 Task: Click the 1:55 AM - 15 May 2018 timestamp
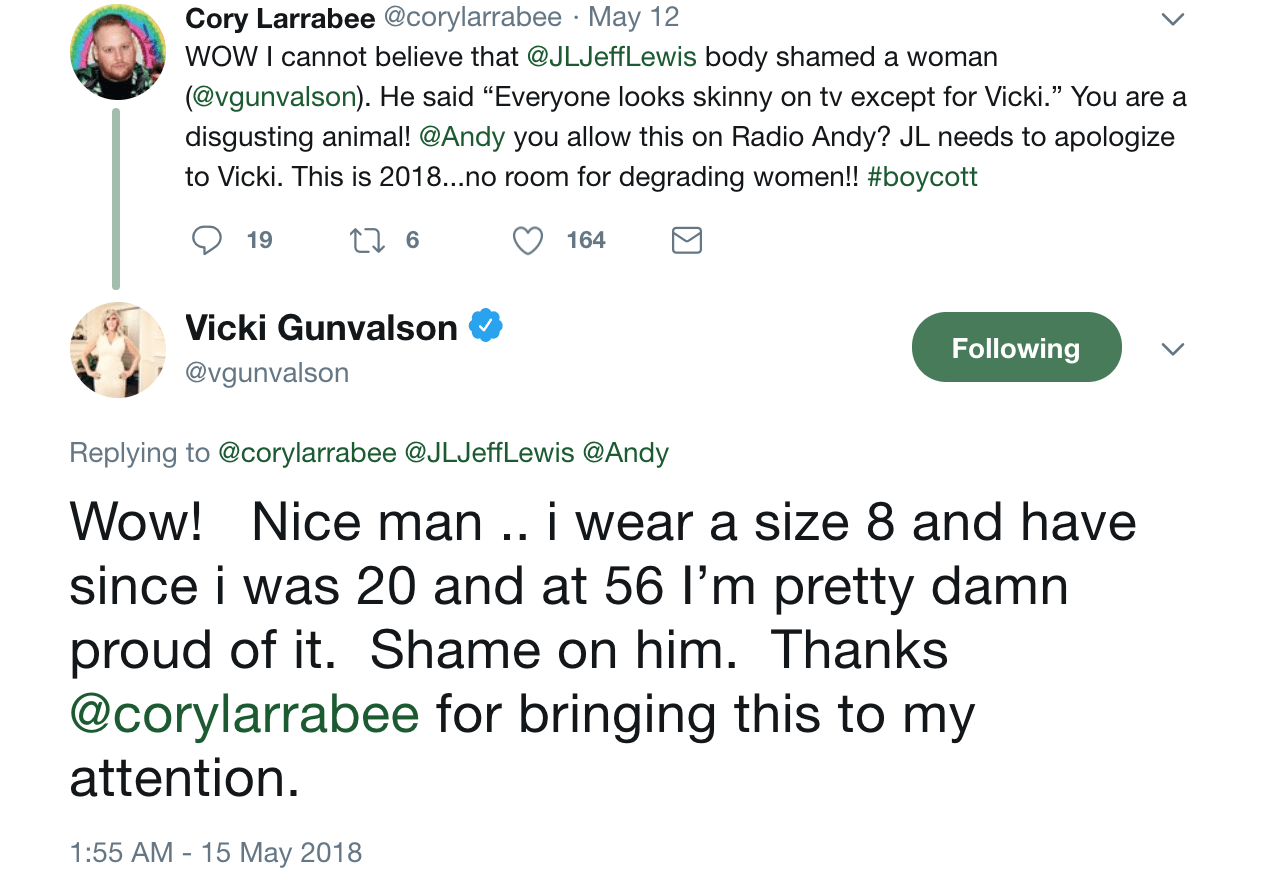tap(216, 852)
